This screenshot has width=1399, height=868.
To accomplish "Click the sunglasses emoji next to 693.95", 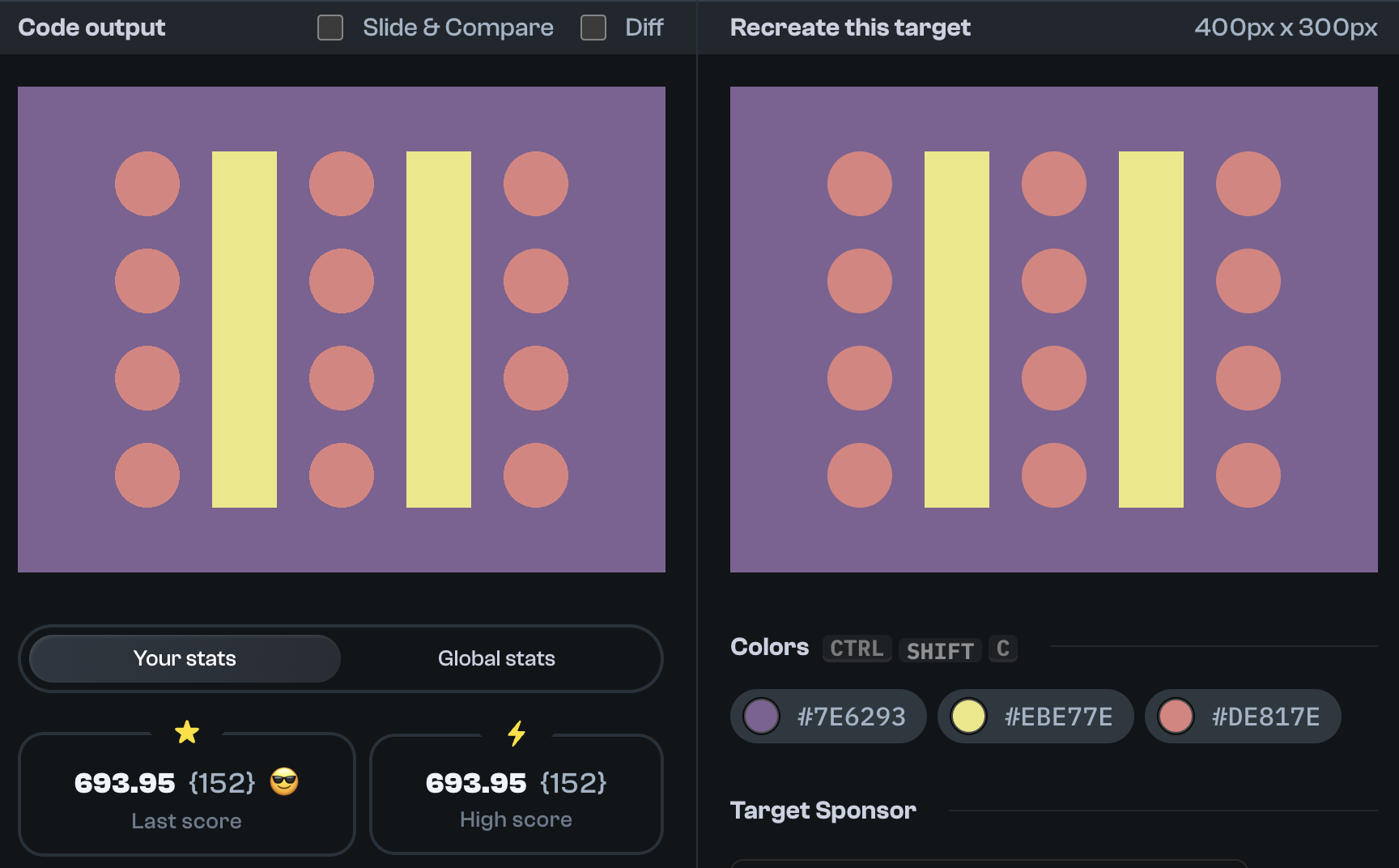I will [x=284, y=782].
